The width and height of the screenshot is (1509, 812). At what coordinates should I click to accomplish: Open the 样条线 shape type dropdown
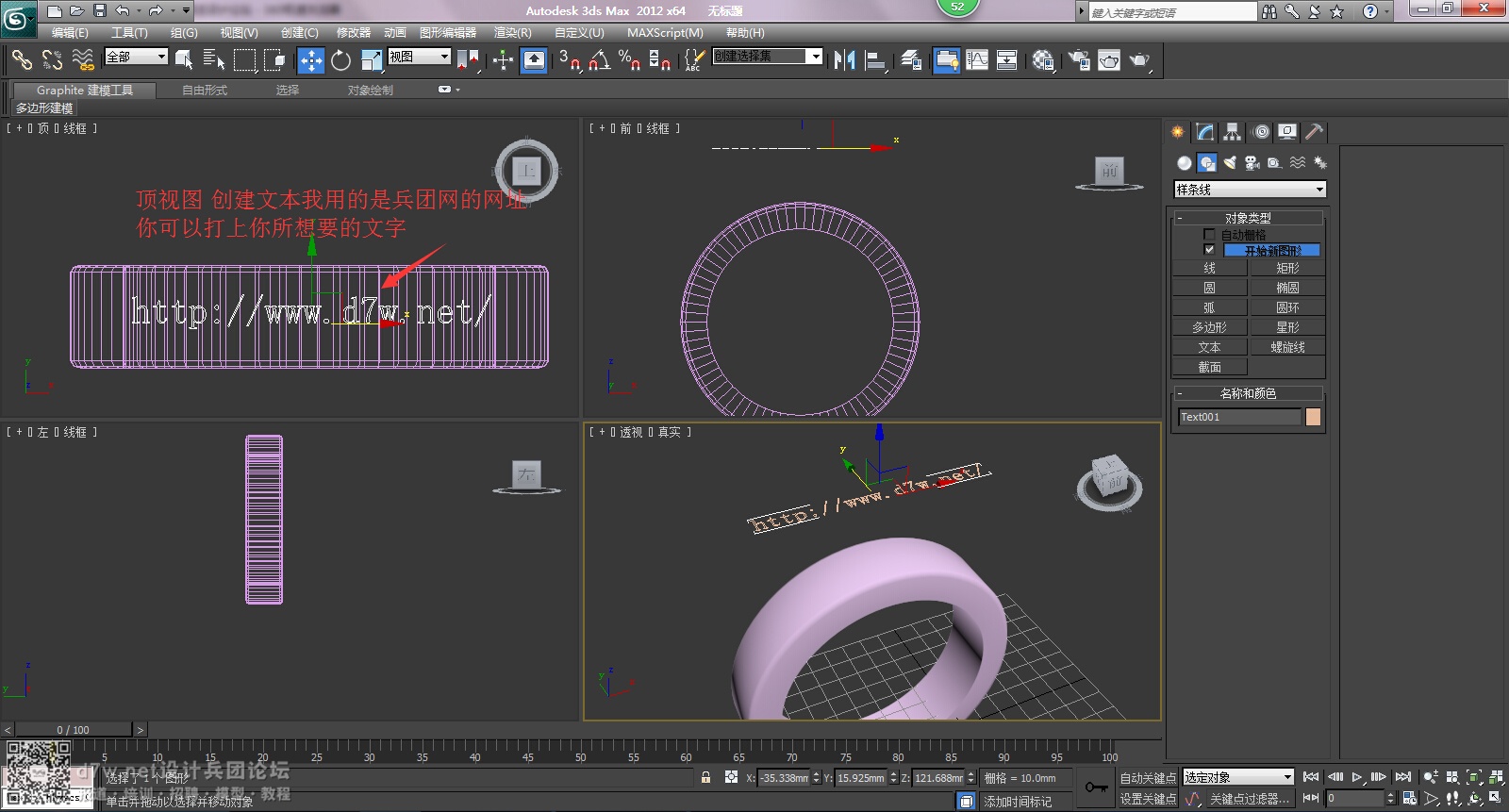click(x=1250, y=190)
